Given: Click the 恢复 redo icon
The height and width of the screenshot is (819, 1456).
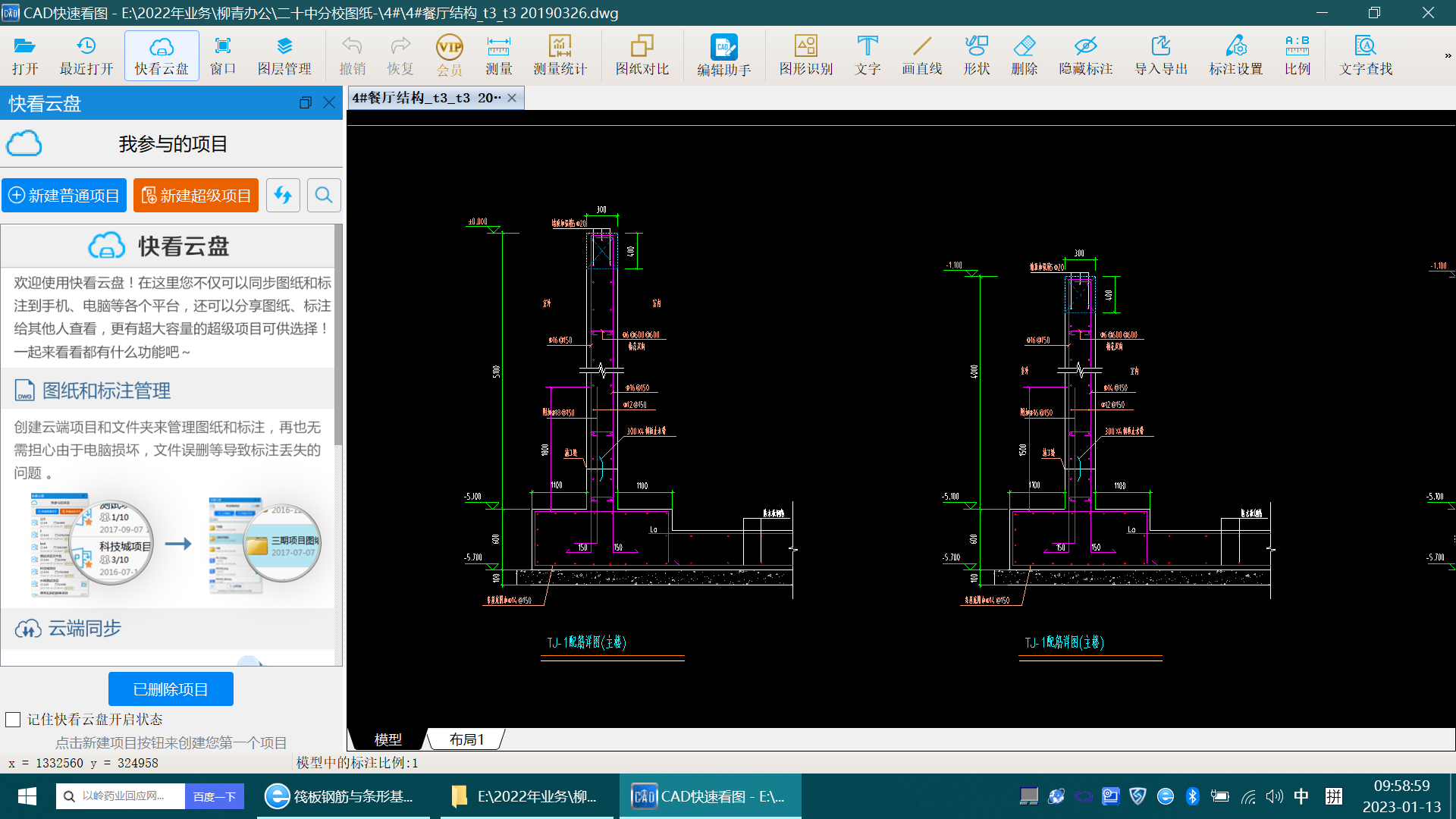Looking at the screenshot, I should [x=400, y=56].
